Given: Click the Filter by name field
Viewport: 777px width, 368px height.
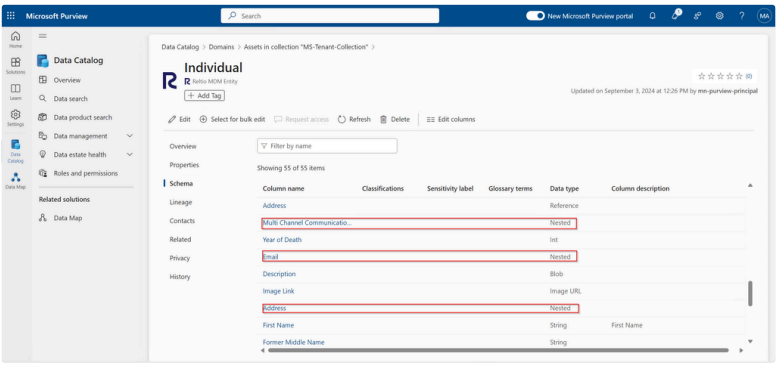Looking at the screenshot, I should pos(327,146).
